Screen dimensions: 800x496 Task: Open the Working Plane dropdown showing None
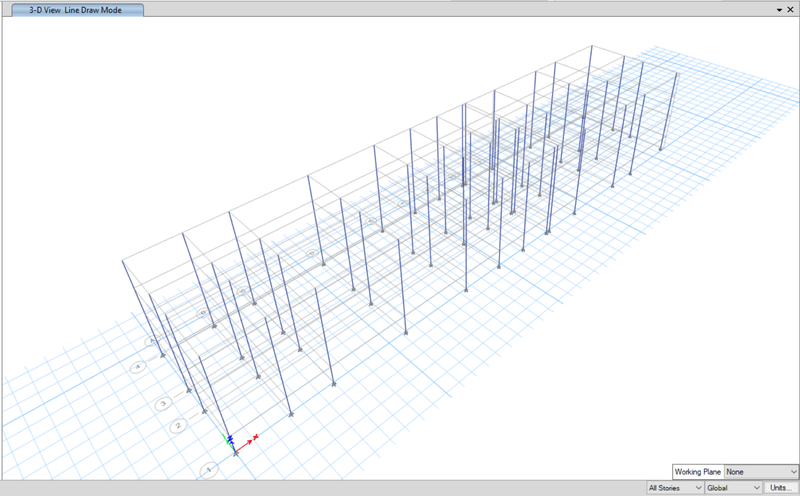tap(761, 472)
